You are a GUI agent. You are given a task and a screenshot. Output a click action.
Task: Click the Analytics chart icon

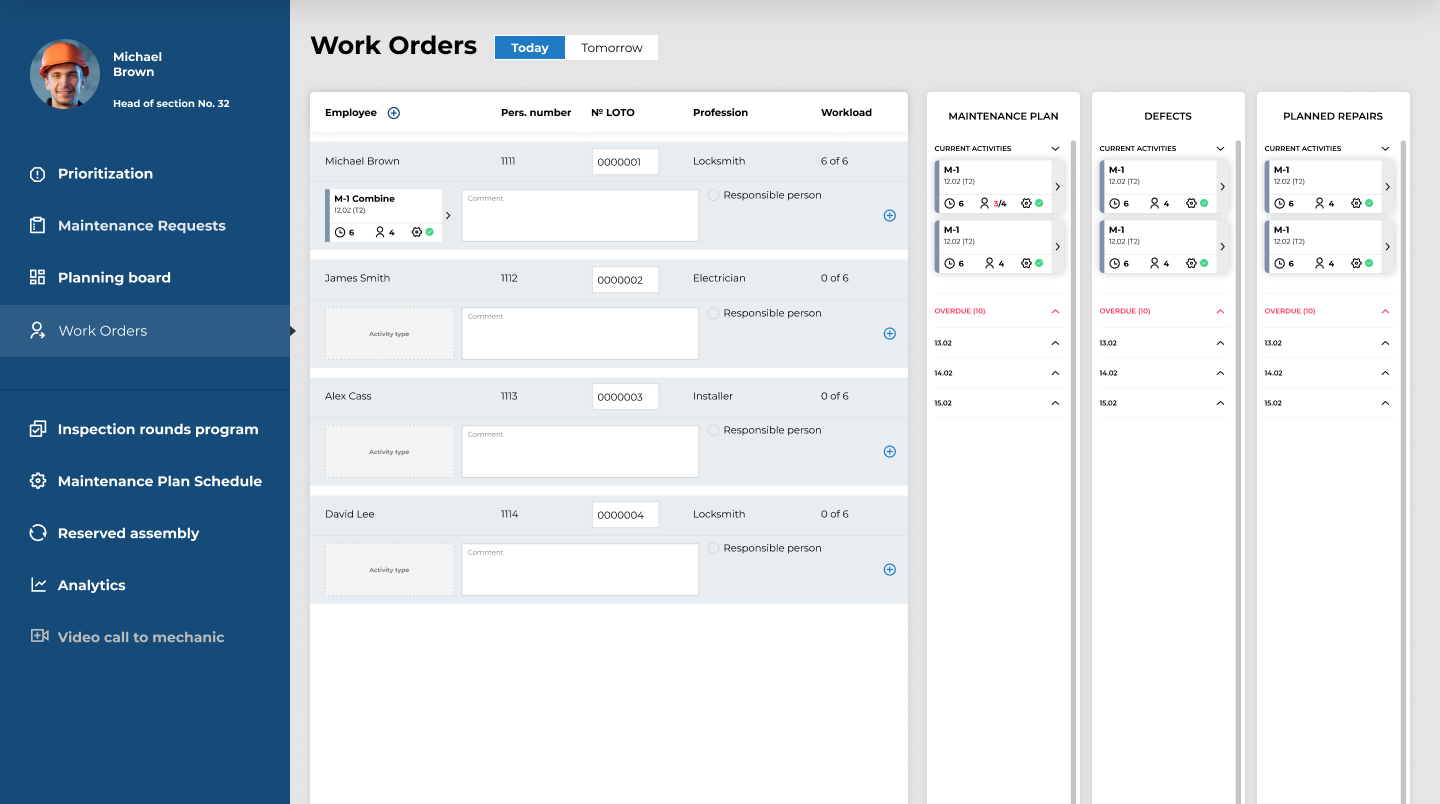[x=38, y=585]
